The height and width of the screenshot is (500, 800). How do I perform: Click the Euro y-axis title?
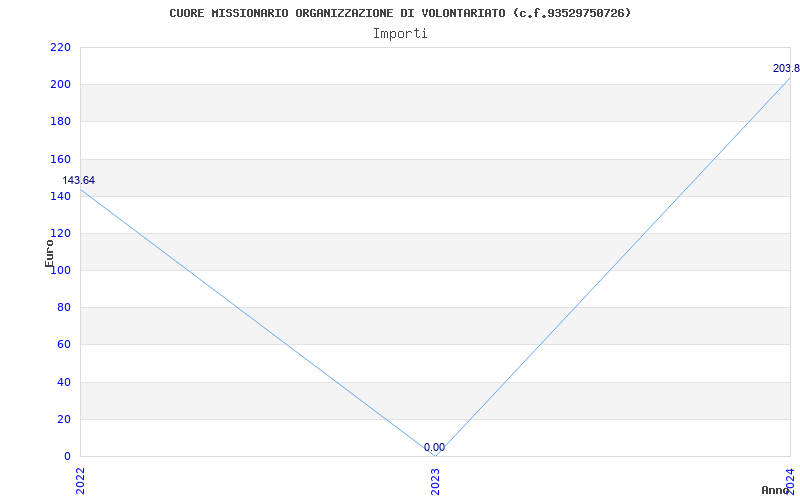(49, 253)
